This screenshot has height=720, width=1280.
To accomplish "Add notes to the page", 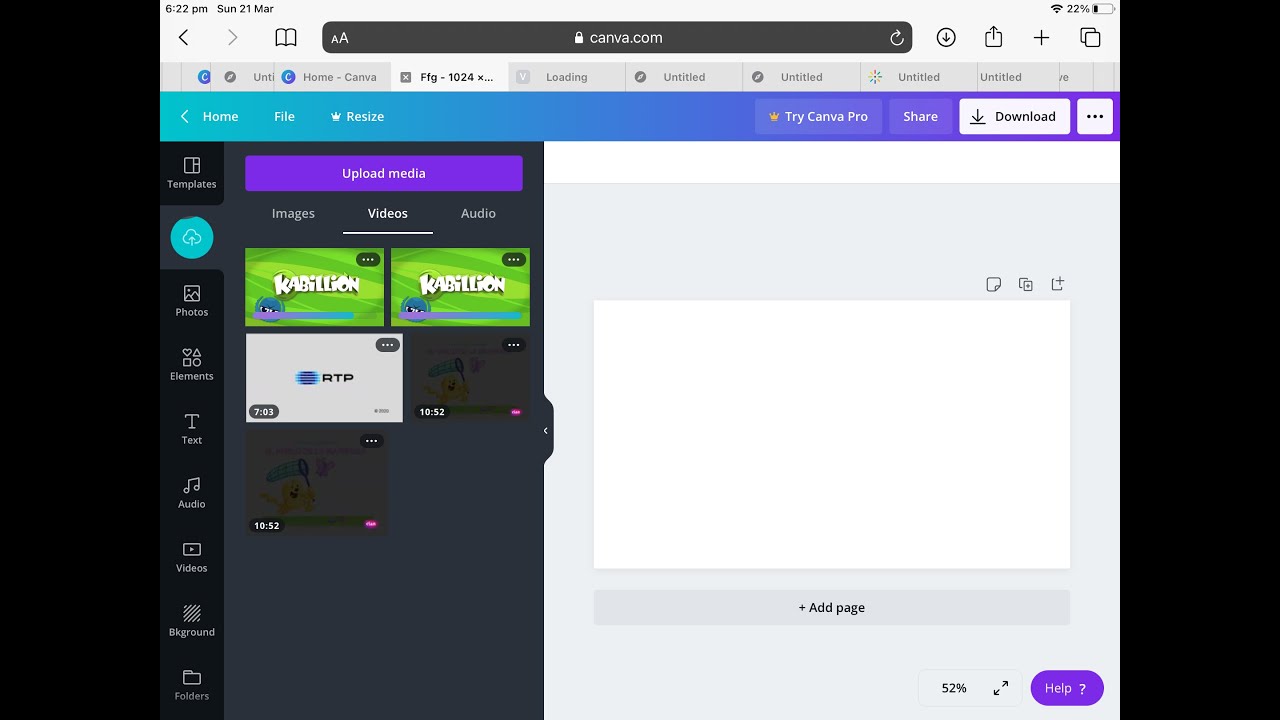I will (993, 285).
